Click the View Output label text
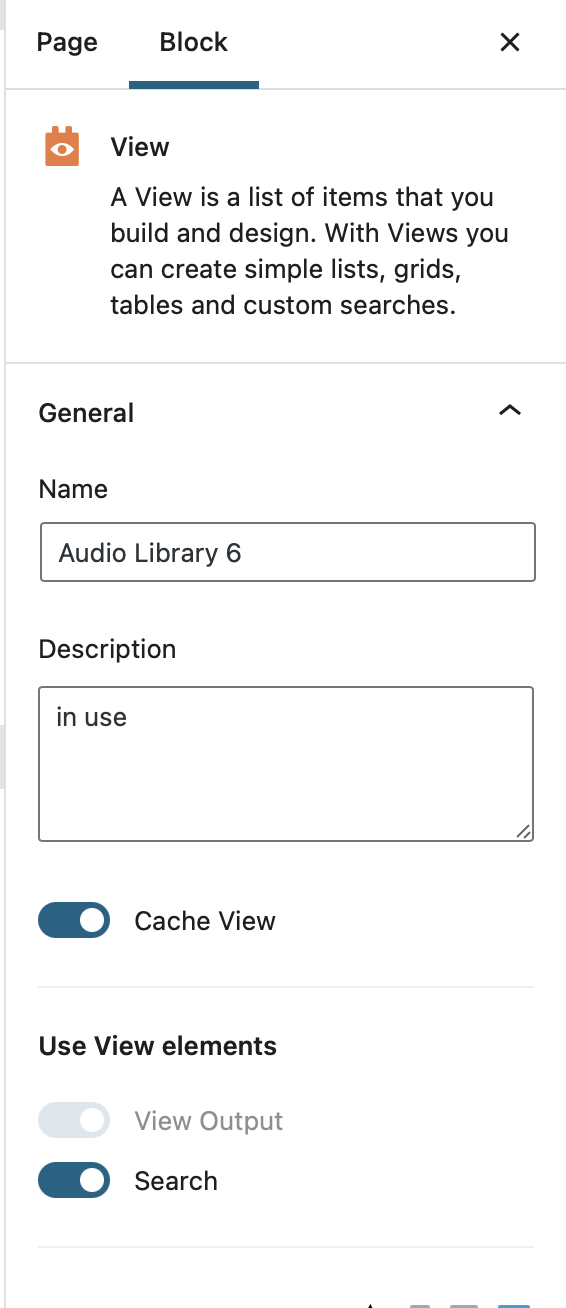Image resolution: width=566 pixels, height=1308 pixels. (209, 1121)
